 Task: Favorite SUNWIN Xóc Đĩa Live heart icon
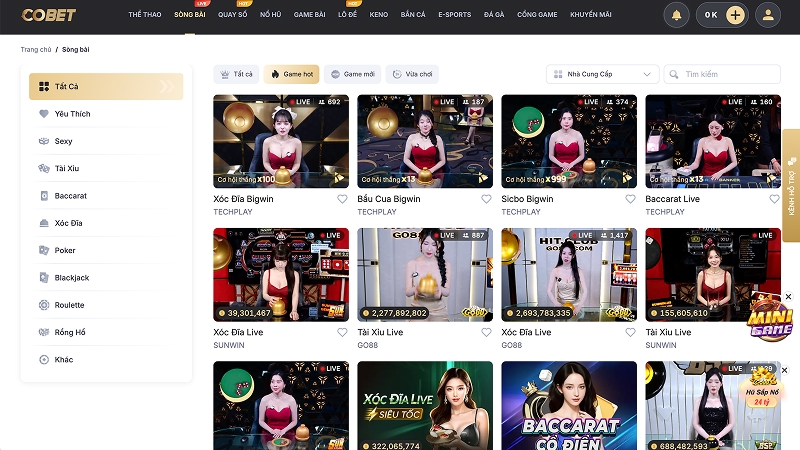point(342,332)
